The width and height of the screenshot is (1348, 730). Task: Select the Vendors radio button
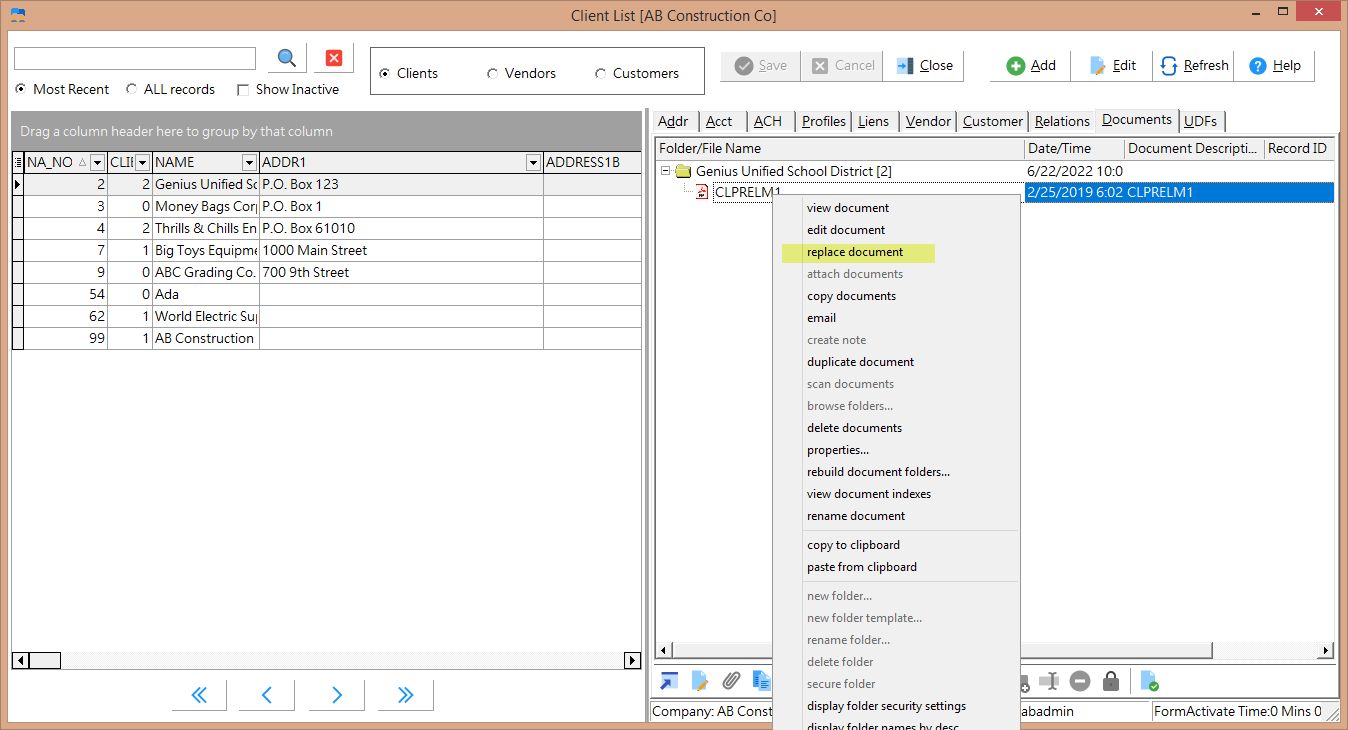[x=492, y=73]
